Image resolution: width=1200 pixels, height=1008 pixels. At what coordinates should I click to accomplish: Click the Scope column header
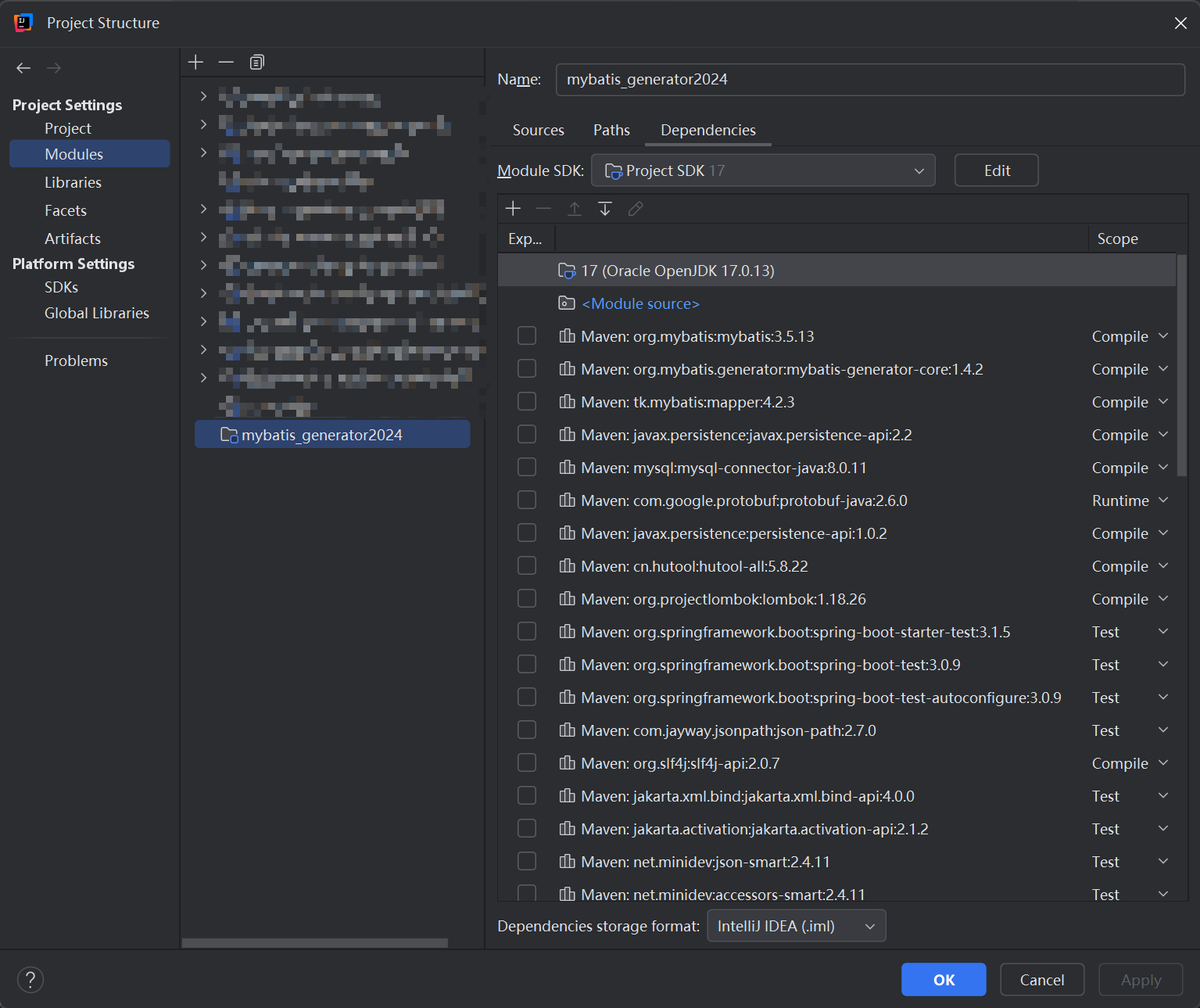point(1117,239)
